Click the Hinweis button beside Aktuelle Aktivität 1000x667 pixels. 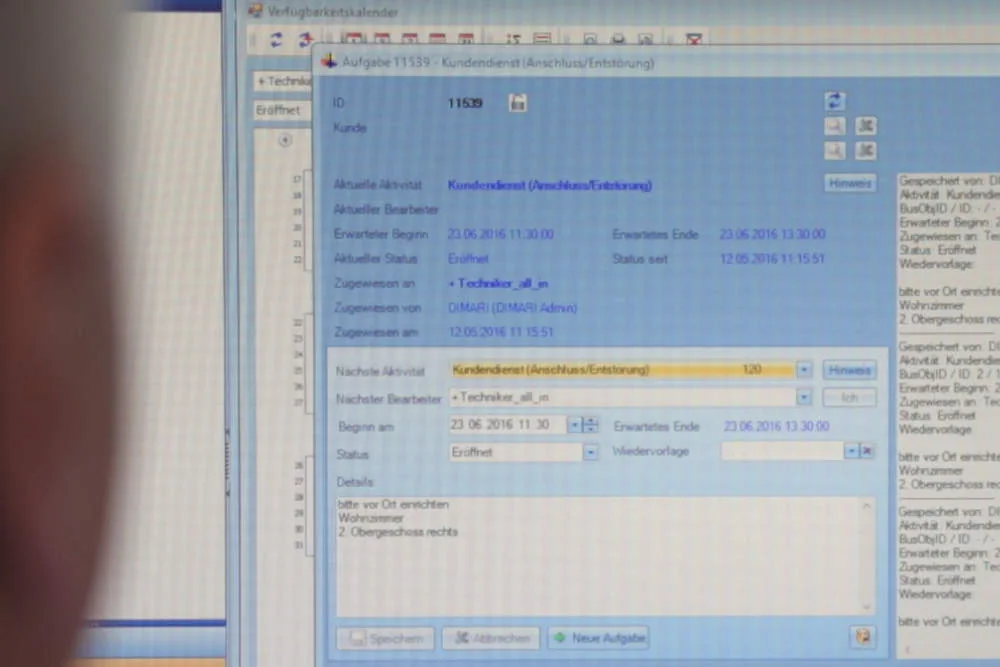click(x=849, y=184)
